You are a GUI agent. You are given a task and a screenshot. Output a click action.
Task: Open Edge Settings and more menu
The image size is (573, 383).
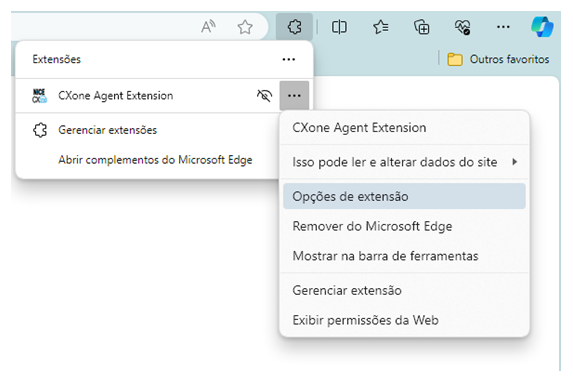[x=503, y=27]
